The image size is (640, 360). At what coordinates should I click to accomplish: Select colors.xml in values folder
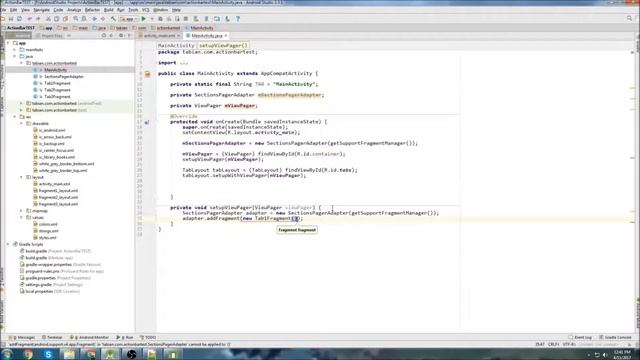point(48,224)
